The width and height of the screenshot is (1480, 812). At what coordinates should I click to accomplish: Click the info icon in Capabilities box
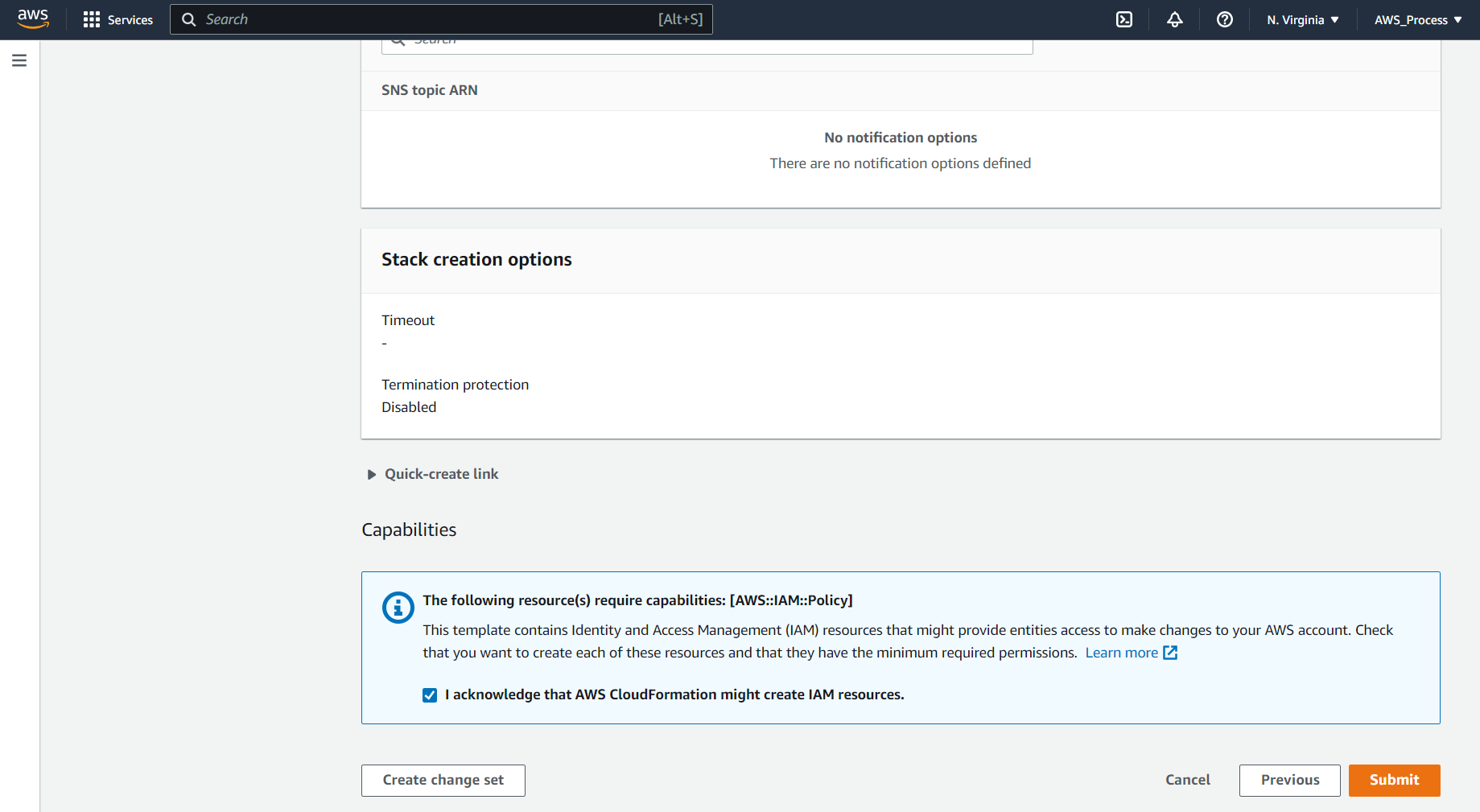398,608
